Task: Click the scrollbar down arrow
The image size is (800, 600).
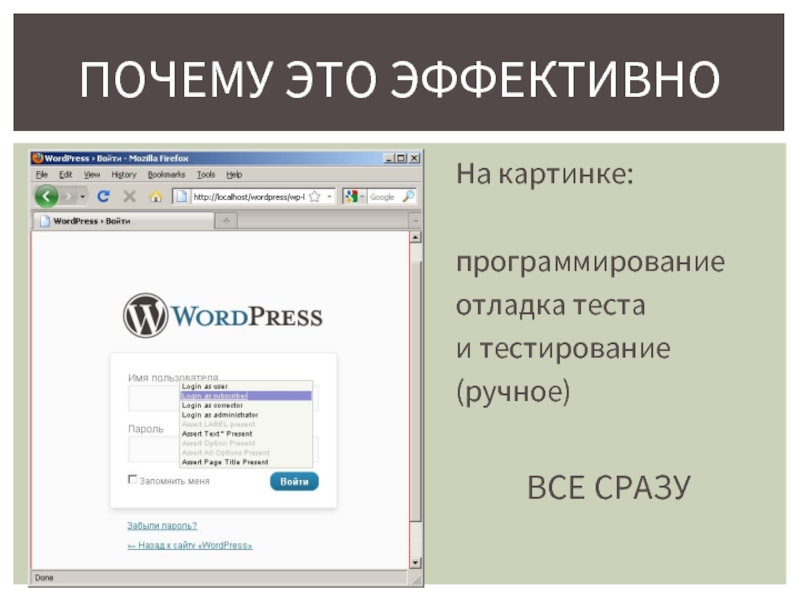Action: pos(415,563)
